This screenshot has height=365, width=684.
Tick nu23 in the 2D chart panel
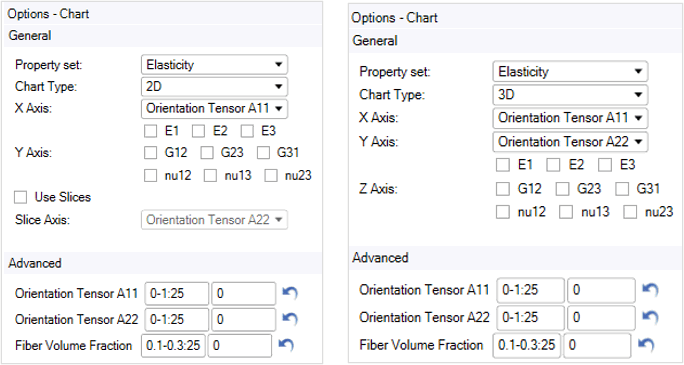(271, 175)
